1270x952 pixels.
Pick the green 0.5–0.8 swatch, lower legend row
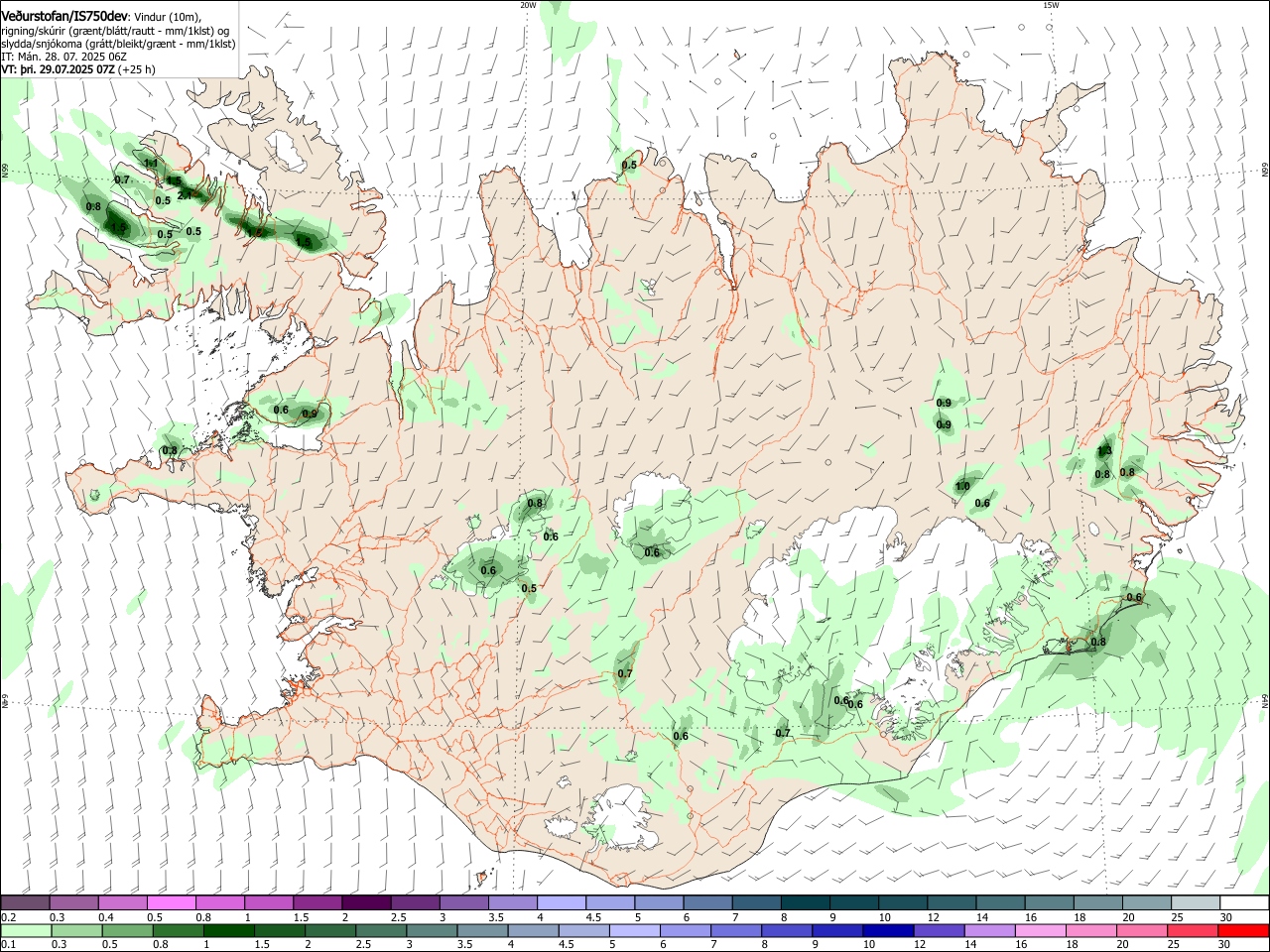pyautogui.click(x=127, y=930)
